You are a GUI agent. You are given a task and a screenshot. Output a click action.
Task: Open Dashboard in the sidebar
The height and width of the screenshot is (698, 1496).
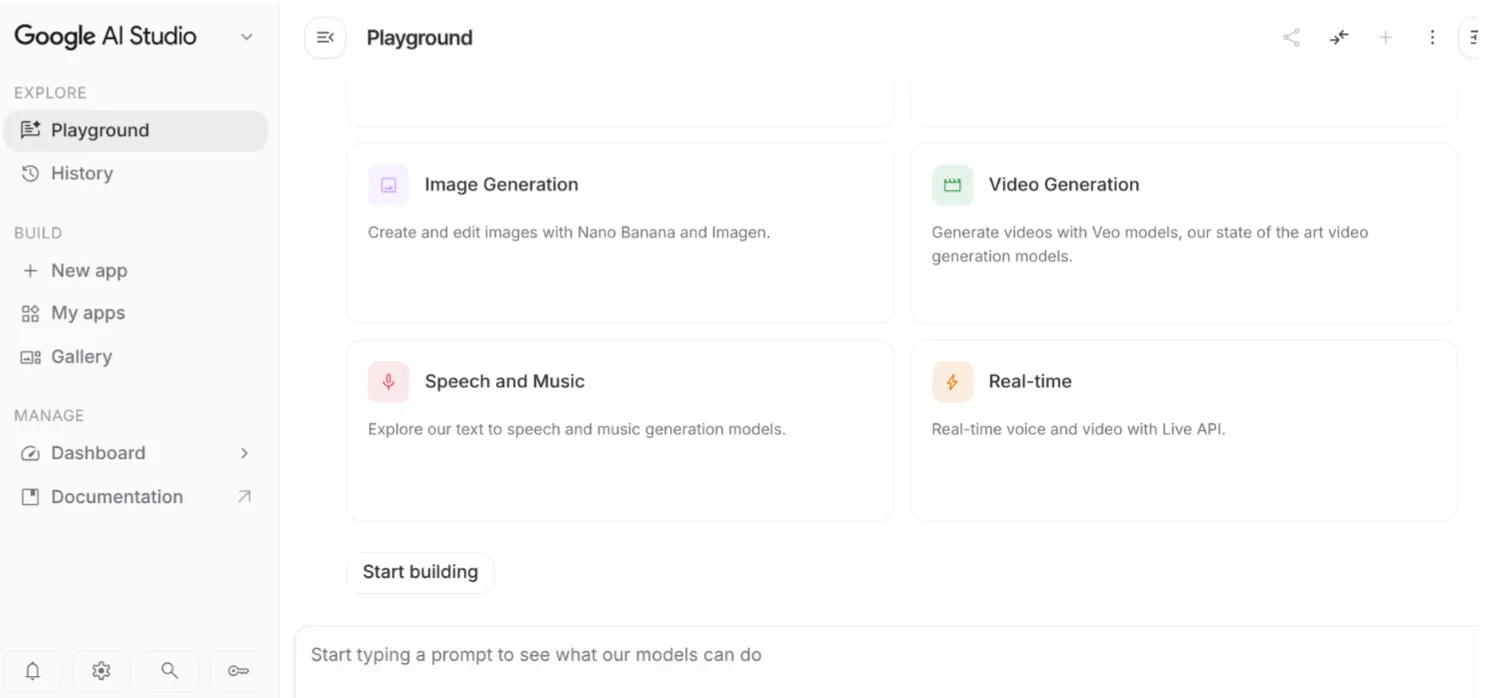click(x=136, y=453)
